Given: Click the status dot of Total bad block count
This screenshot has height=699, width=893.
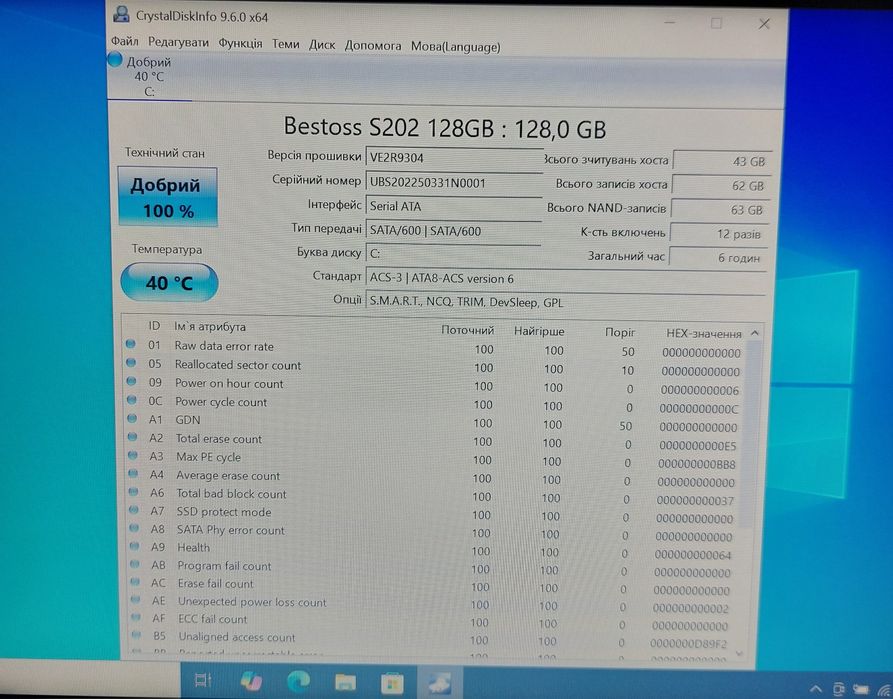Looking at the screenshot, I should coord(134,492).
